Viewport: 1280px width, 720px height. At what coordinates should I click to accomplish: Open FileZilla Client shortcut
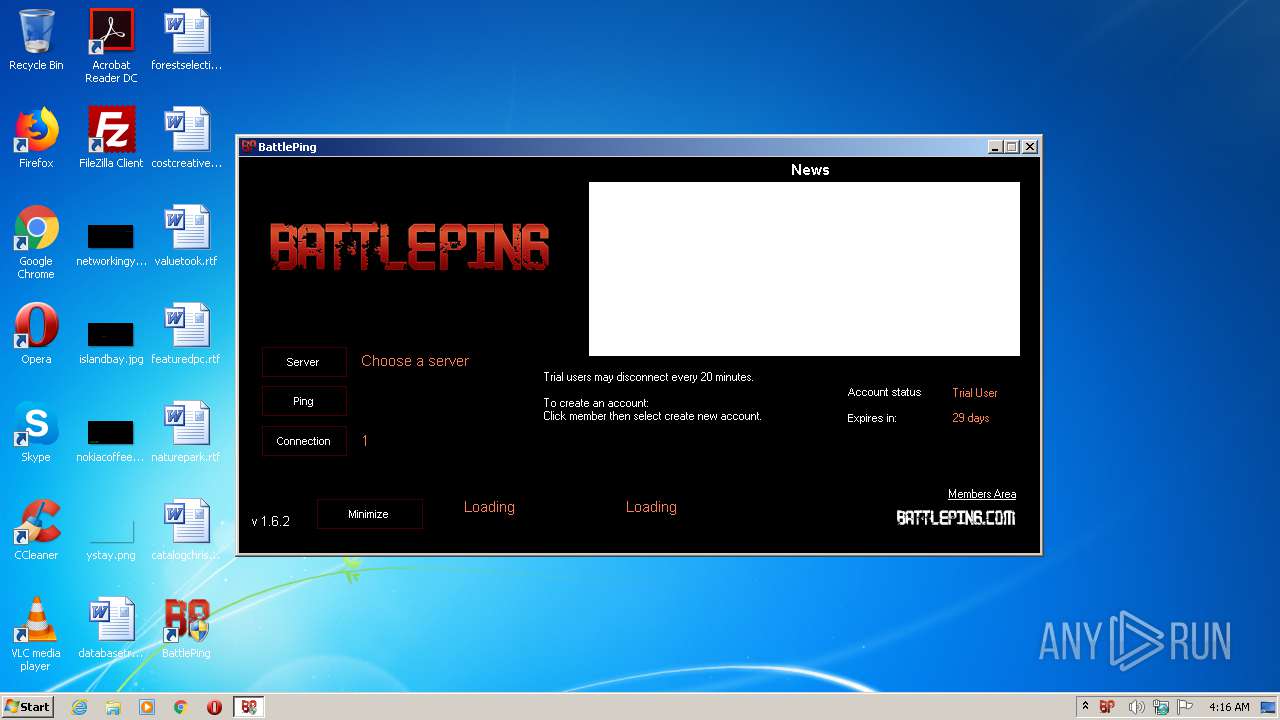pos(111,138)
